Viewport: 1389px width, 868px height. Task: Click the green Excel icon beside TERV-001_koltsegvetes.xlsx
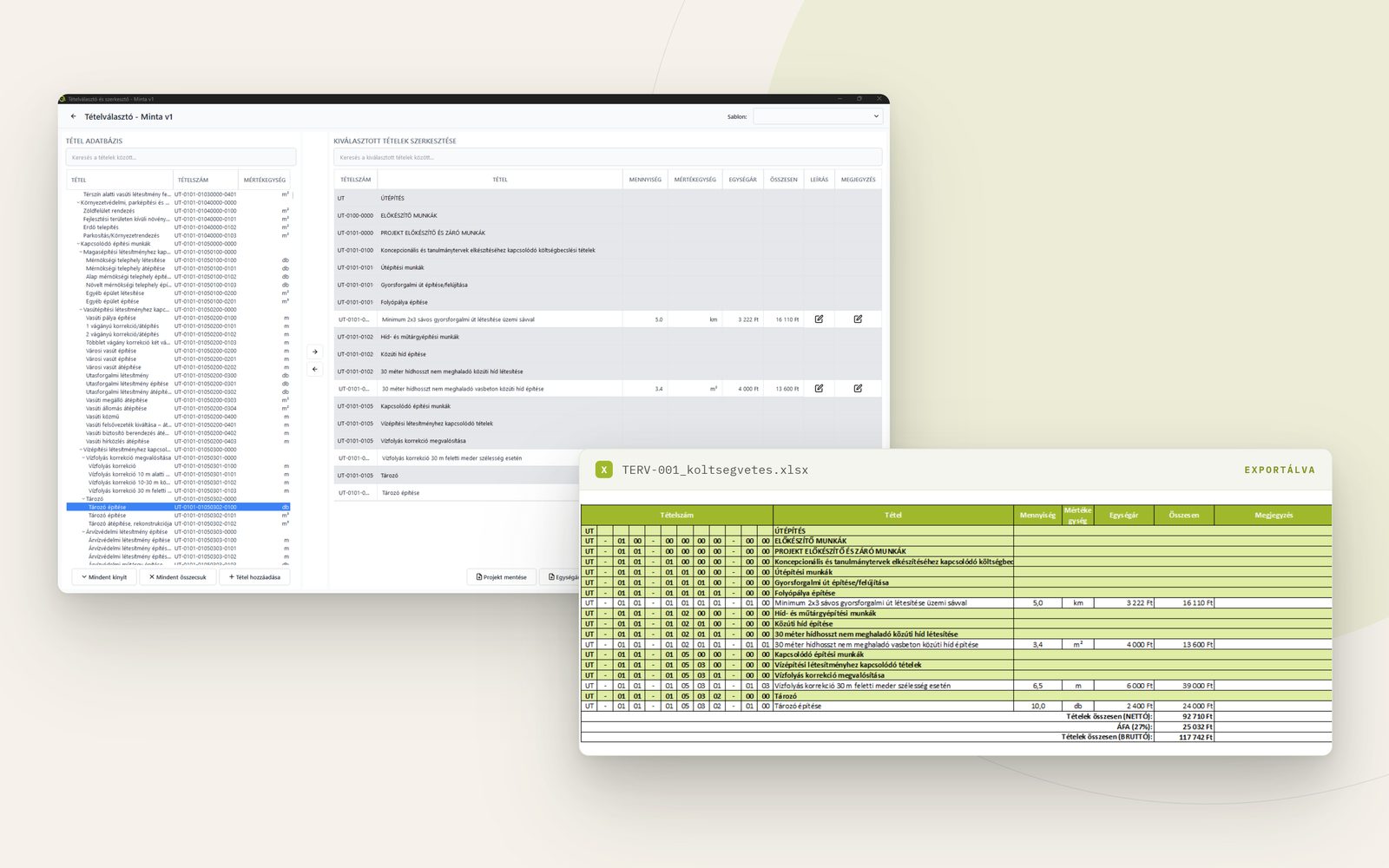604,470
